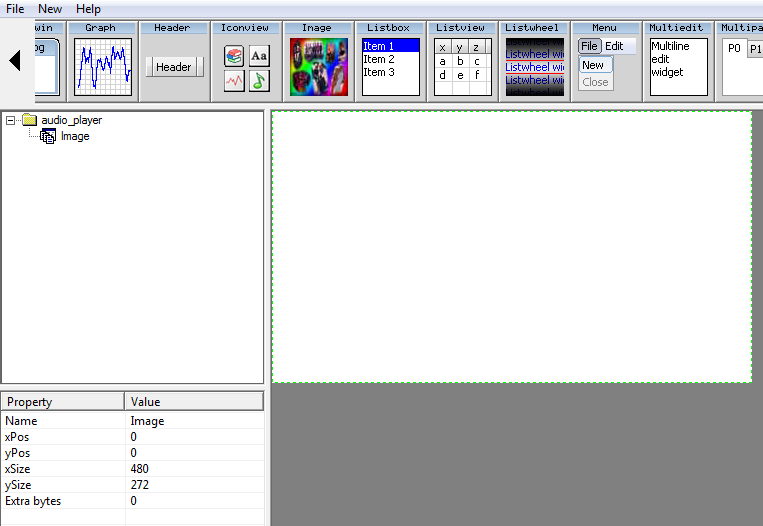Open the New menu

(x=50, y=9)
